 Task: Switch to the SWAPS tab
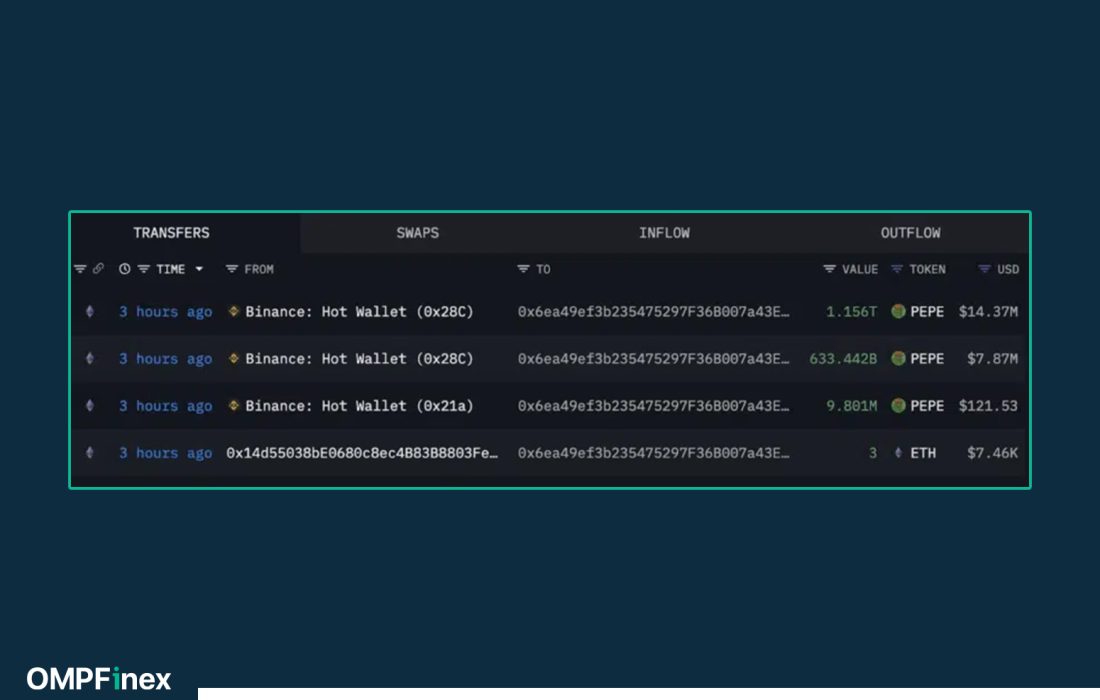417,233
